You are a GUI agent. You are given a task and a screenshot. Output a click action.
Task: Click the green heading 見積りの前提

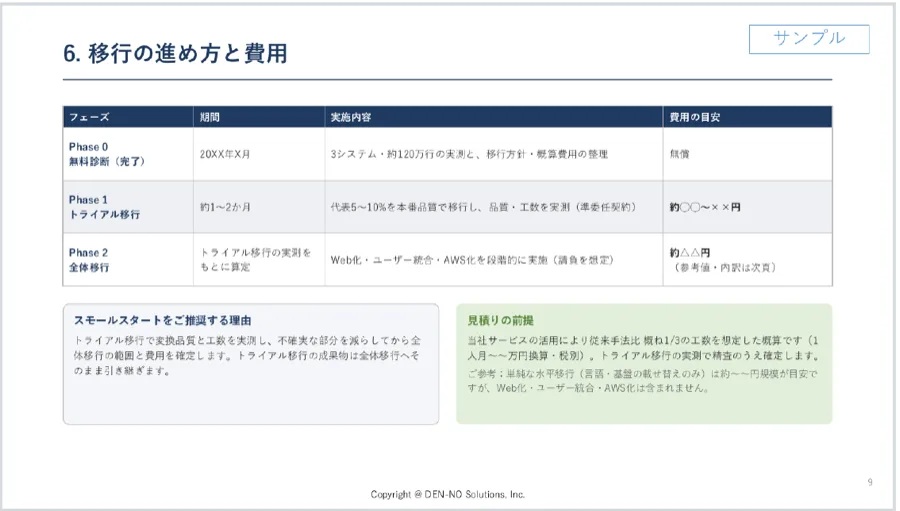[x=501, y=320]
